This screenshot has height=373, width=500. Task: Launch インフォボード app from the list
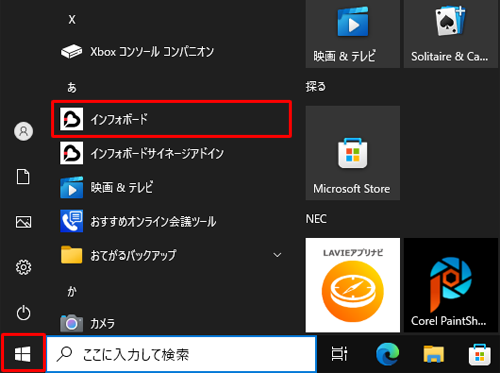pyautogui.click(x=171, y=119)
